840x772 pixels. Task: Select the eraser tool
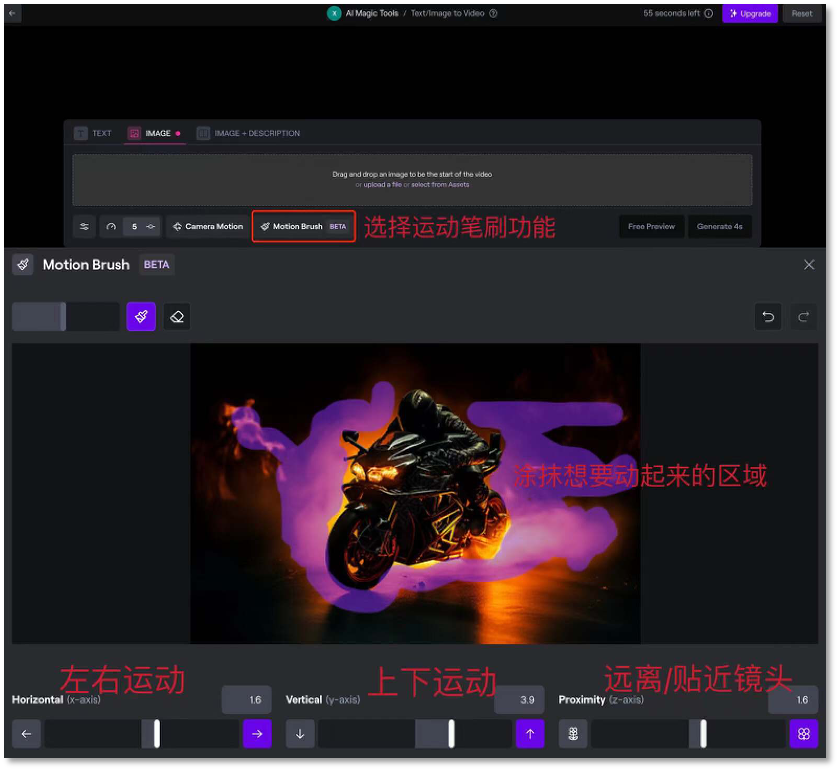pos(177,317)
